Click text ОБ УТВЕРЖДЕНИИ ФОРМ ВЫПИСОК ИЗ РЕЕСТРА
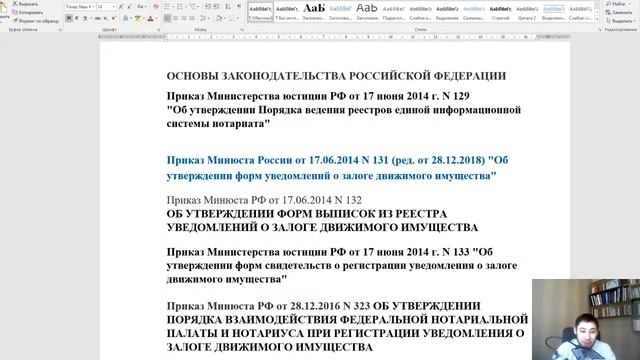This screenshot has height=360, width=640. (x=307, y=214)
